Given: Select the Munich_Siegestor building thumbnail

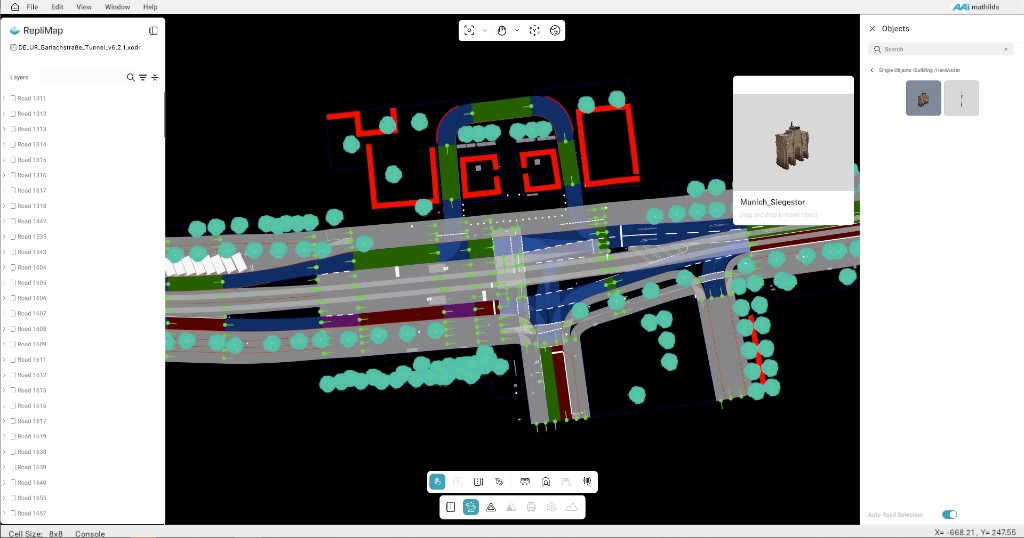Looking at the screenshot, I should [923, 98].
